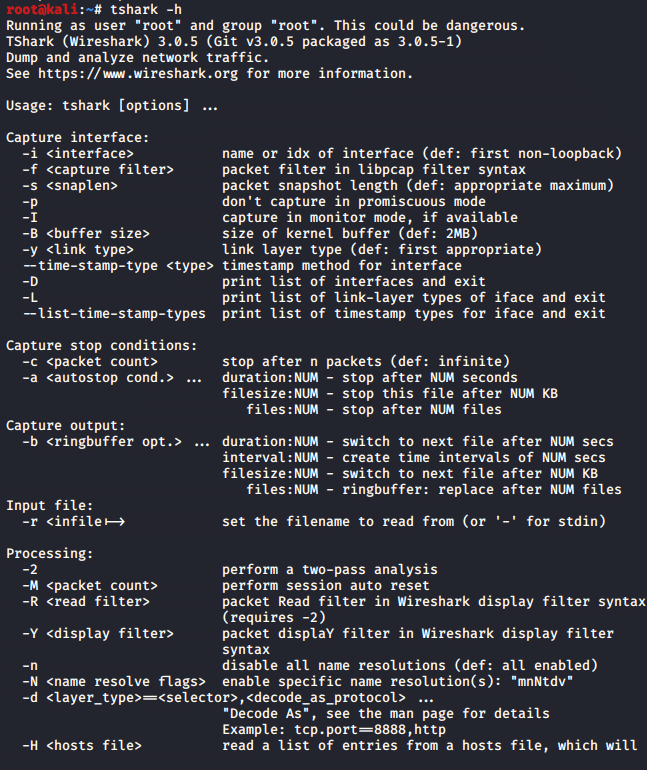Click the "-a <autostop cond.>" option
The image size is (647, 770).
pyautogui.click(x=98, y=378)
